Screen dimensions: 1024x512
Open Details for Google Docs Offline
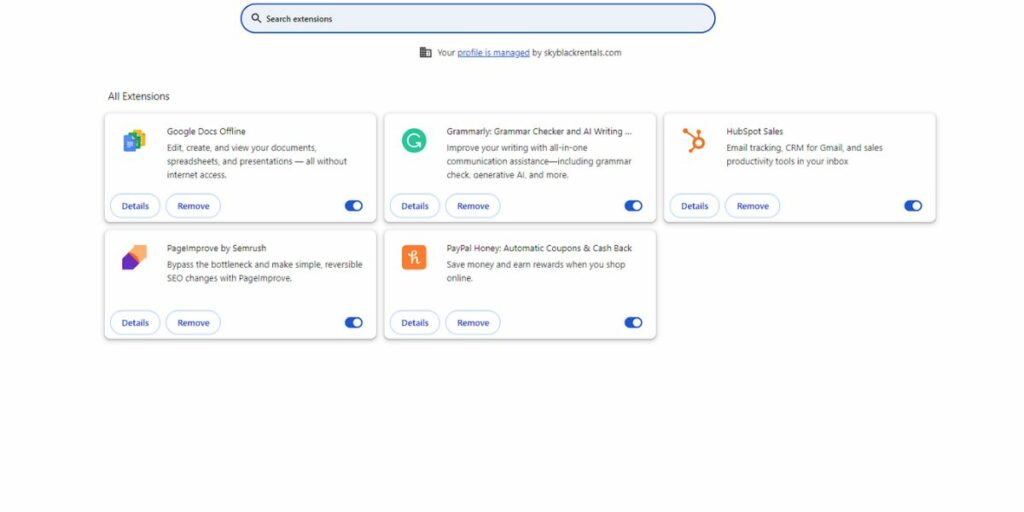135,206
